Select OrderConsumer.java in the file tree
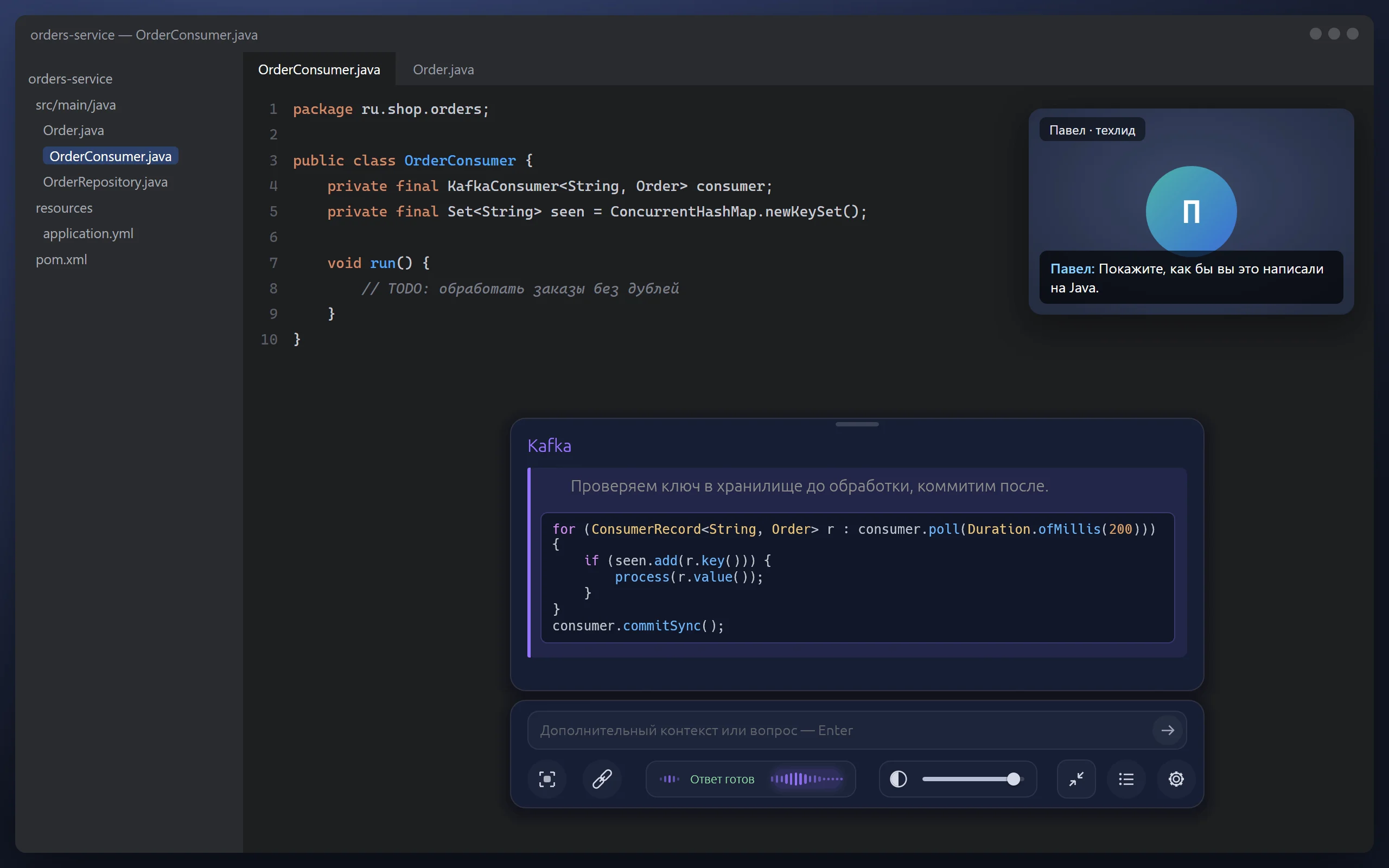The width and height of the screenshot is (1389, 868). 110,156
